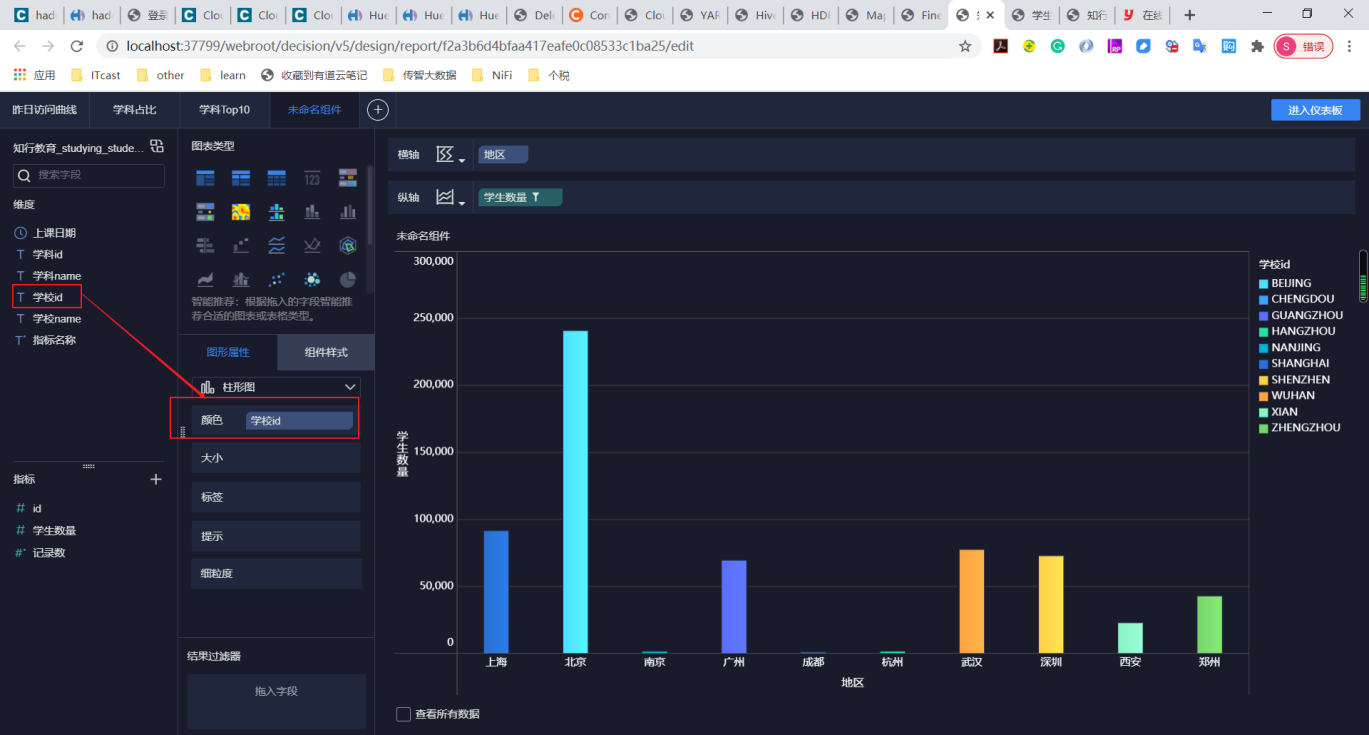The width and height of the screenshot is (1369, 735).
Task: Open the ITcast bookmark folder
Action: pyautogui.click(x=96, y=75)
